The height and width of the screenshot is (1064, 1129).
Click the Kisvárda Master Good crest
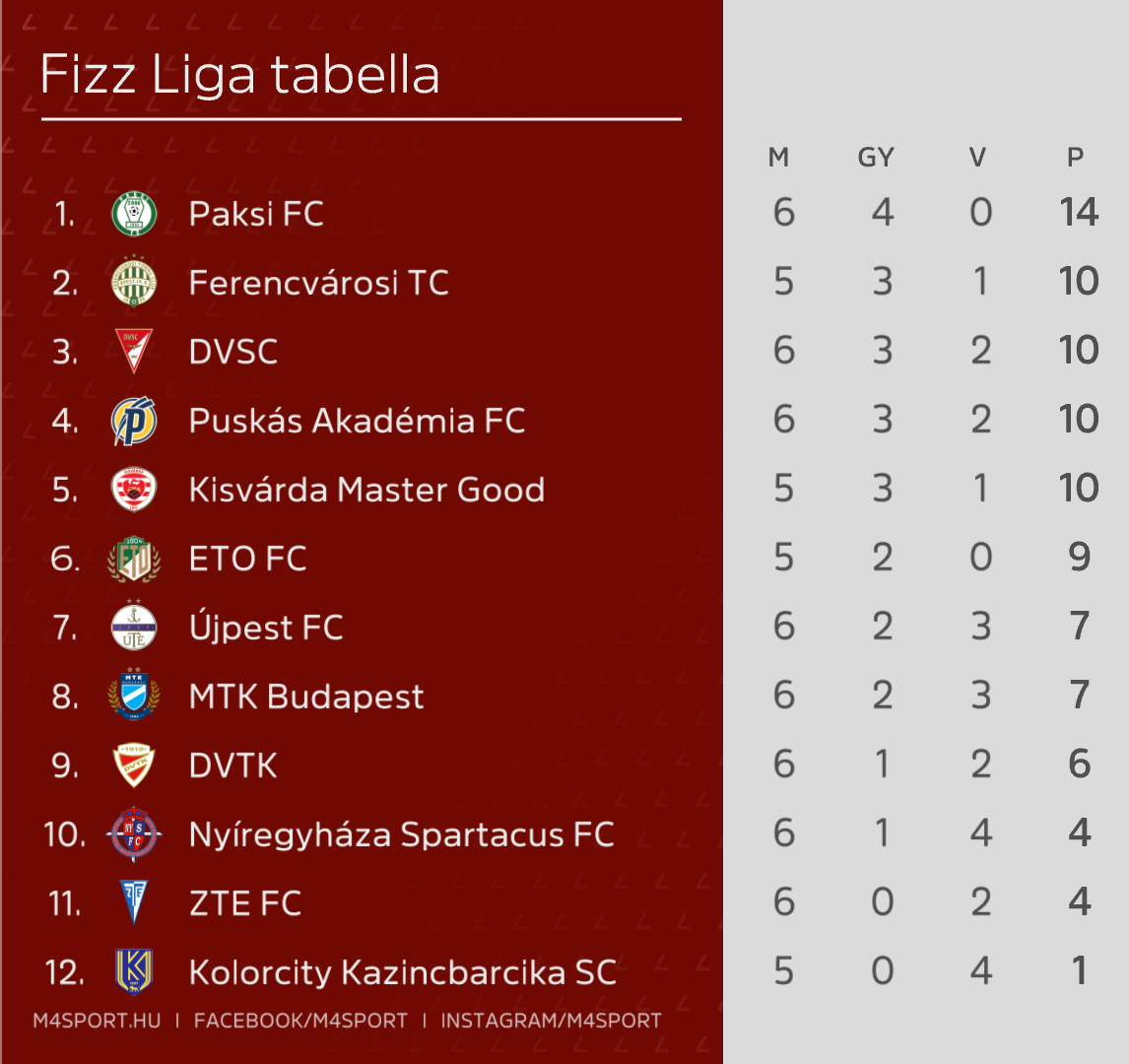[x=134, y=490]
